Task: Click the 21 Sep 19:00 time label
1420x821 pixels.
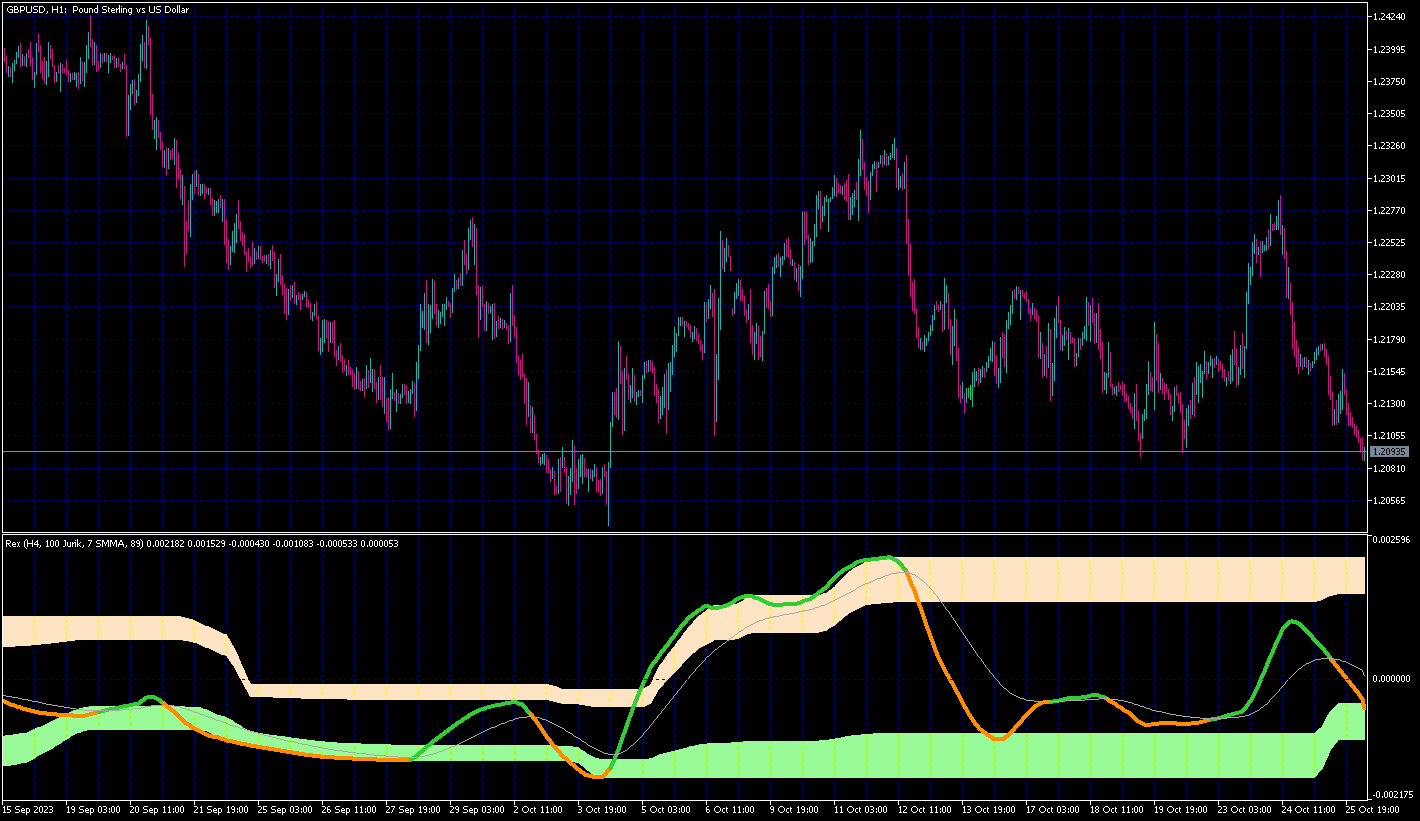Action: tap(221, 809)
